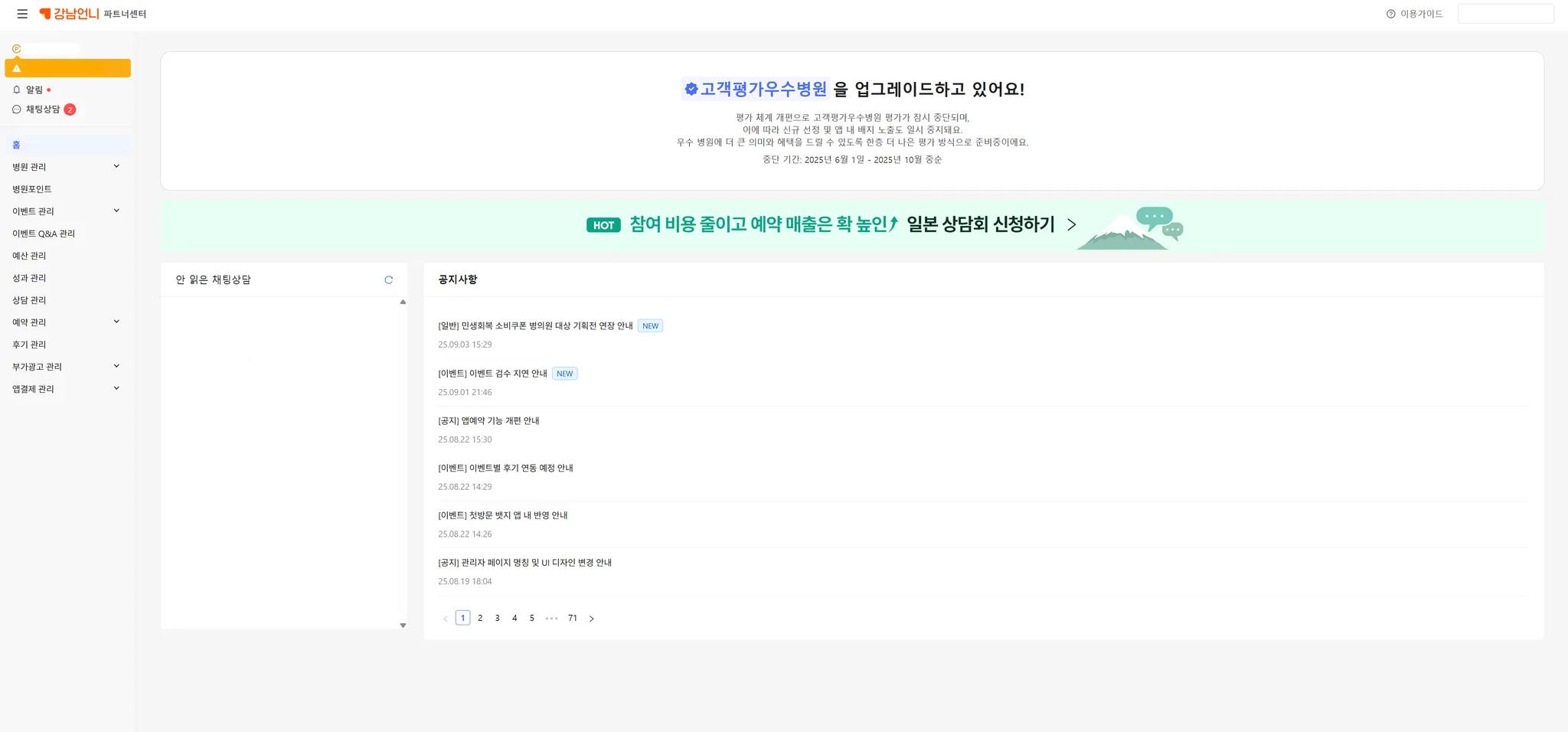This screenshot has width=1568, height=732.
Task: Open notice 관리자 페이지 명칭 및 UI 디자인 변경 안내
Action: click(x=524, y=563)
